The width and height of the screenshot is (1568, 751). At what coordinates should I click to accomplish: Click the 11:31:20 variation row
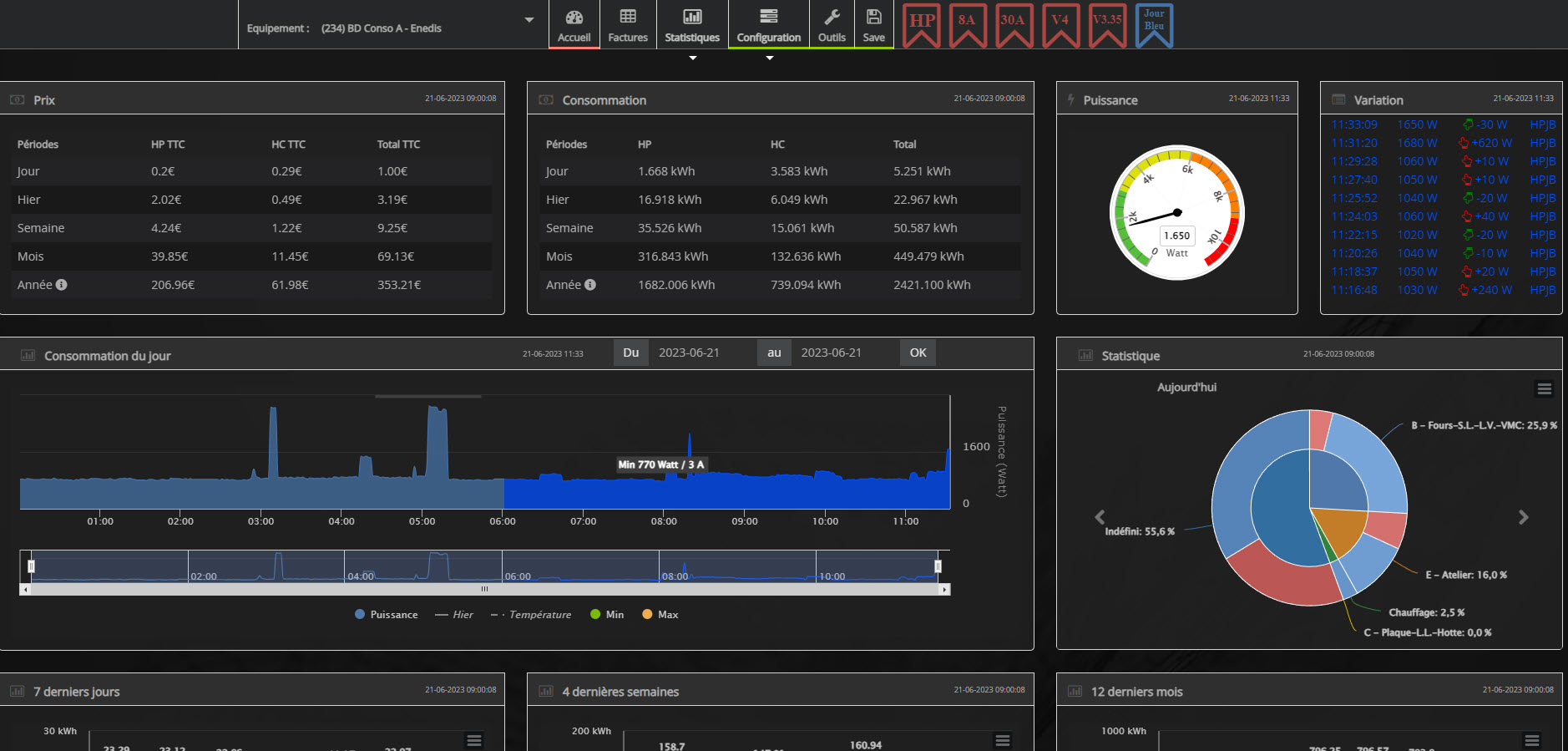click(x=1443, y=143)
